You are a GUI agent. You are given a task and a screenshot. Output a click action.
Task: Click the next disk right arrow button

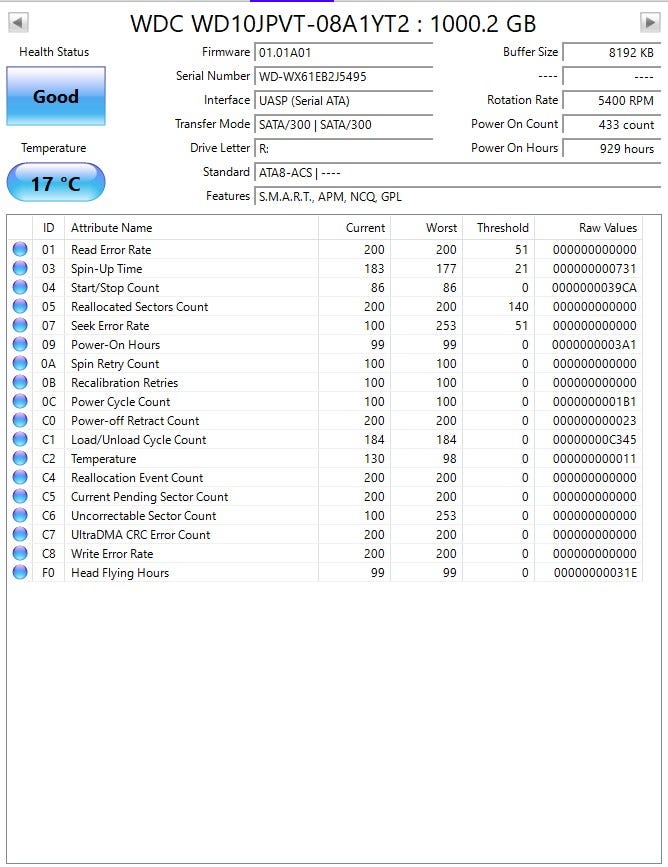point(649,22)
